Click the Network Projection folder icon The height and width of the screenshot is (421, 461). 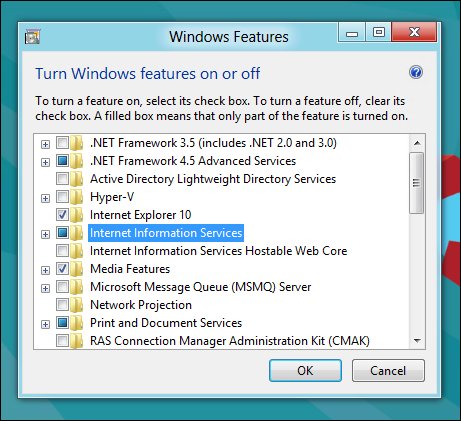77,305
